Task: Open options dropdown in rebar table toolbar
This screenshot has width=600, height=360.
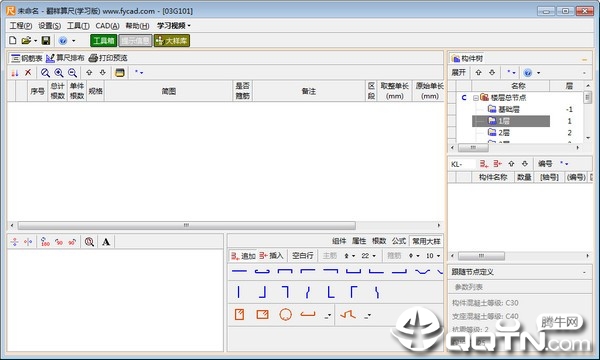Action: 139,72
